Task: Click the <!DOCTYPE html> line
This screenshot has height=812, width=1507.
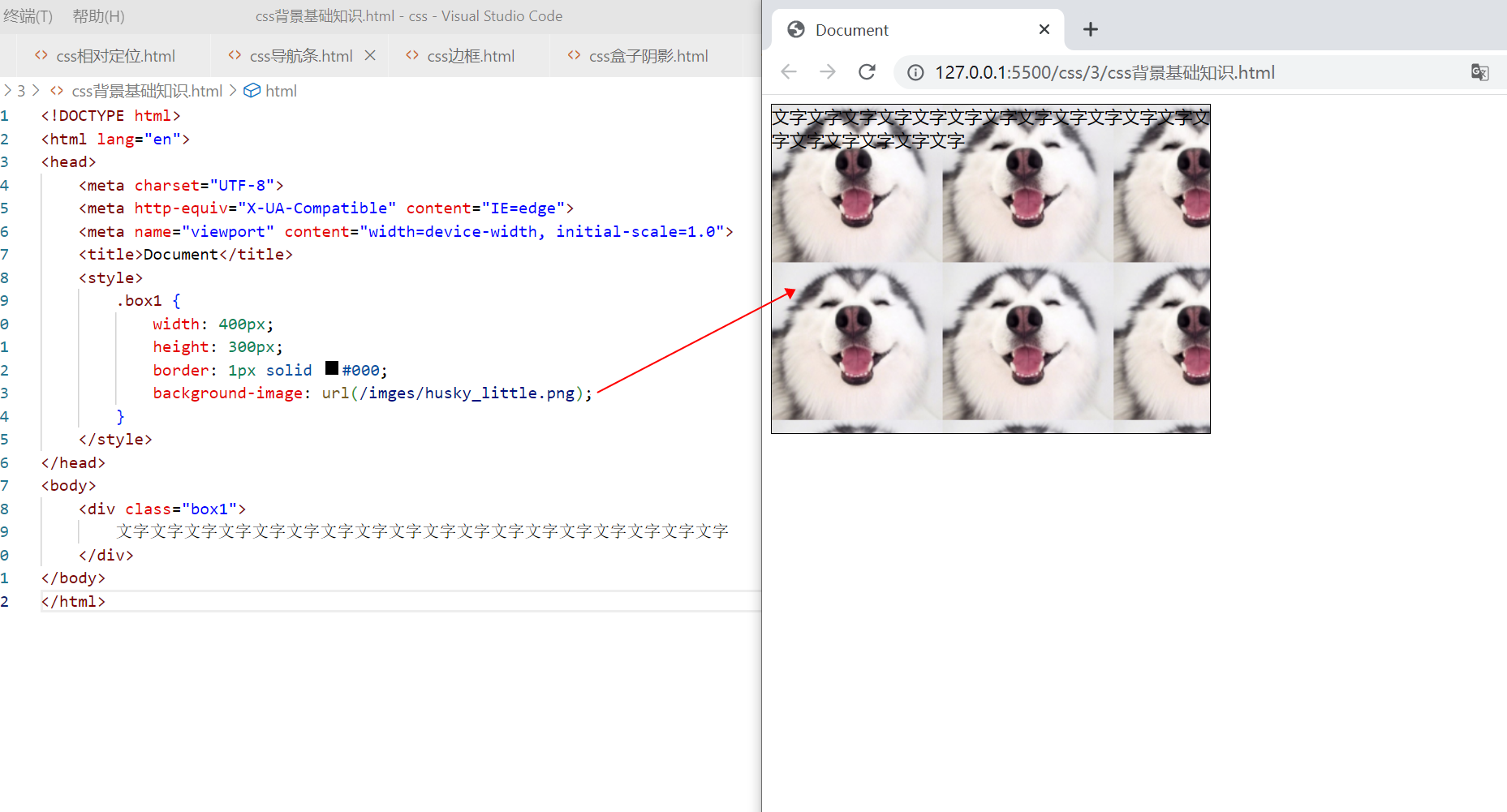Action: pos(110,116)
